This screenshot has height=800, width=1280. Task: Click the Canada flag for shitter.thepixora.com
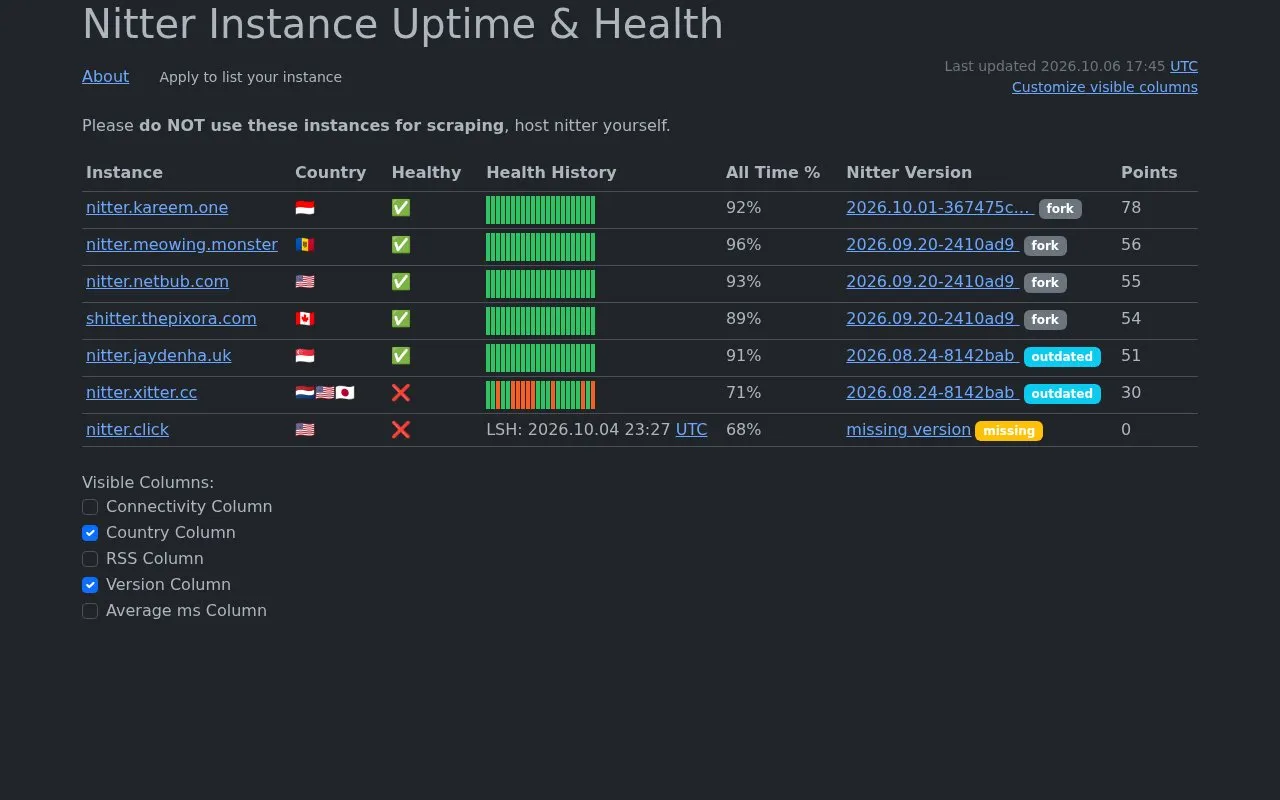pos(305,319)
